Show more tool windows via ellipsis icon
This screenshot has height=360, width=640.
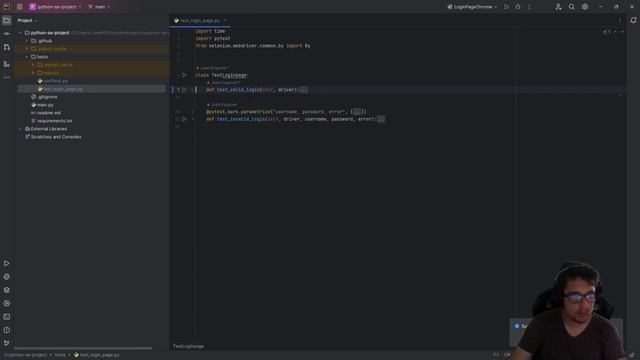[x=7, y=77]
